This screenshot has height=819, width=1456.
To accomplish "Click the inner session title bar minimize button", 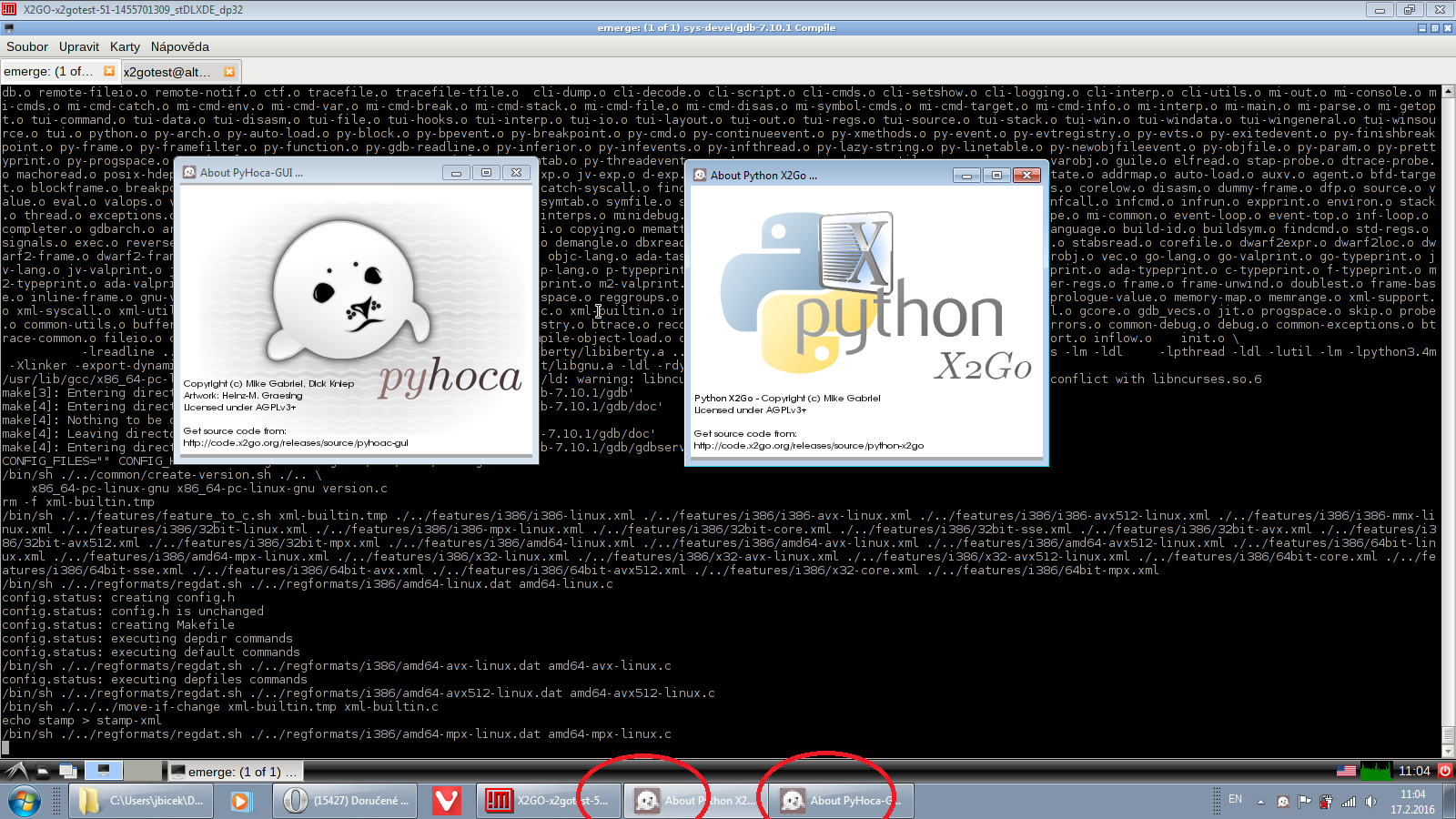I will coord(1422,28).
